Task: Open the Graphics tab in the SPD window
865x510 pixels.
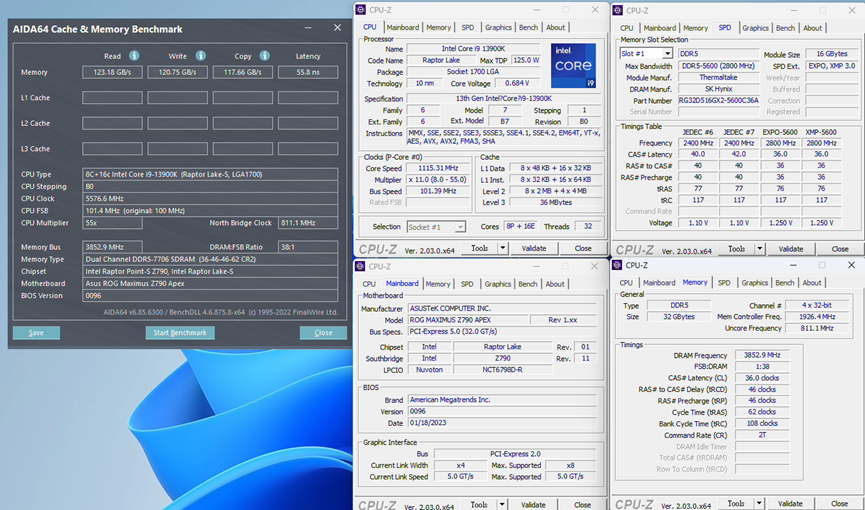Action: pyautogui.click(x=755, y=28)
